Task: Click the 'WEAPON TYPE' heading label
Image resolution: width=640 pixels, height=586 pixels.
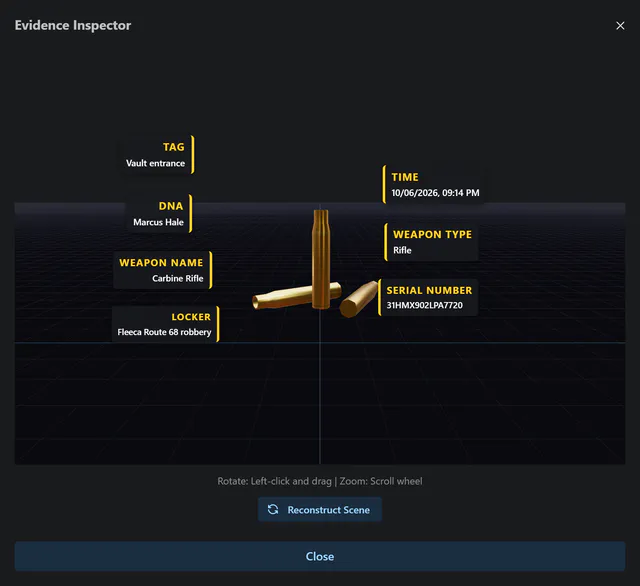Action: click(x=432, y=234)
